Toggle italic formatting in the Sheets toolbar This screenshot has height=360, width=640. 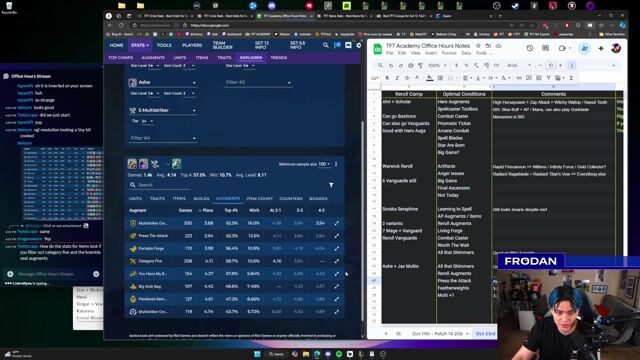pyautogui.click(x=397, y=78)
